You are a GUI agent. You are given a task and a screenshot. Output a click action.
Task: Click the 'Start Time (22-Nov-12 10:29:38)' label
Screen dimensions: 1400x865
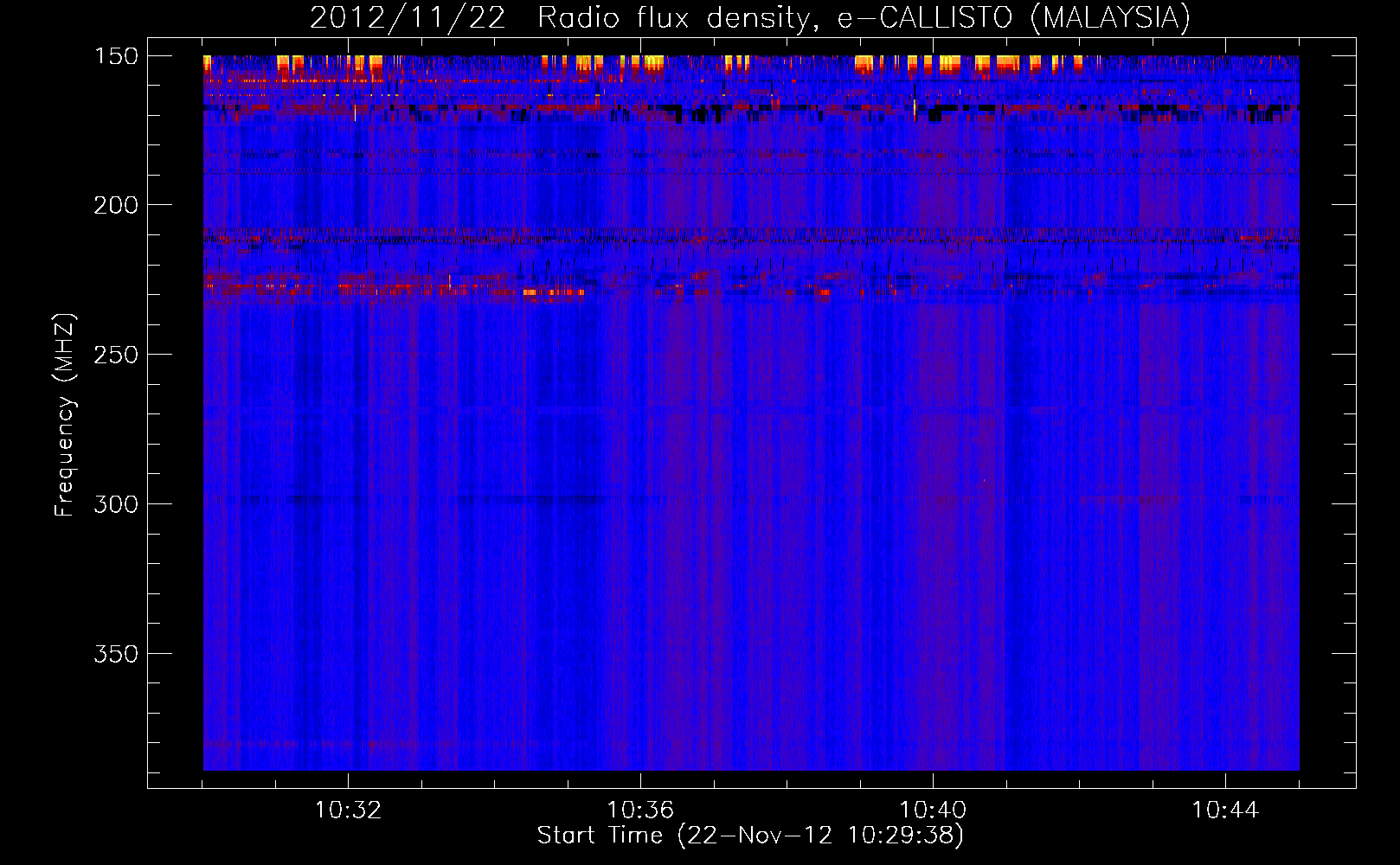(750, 836)
